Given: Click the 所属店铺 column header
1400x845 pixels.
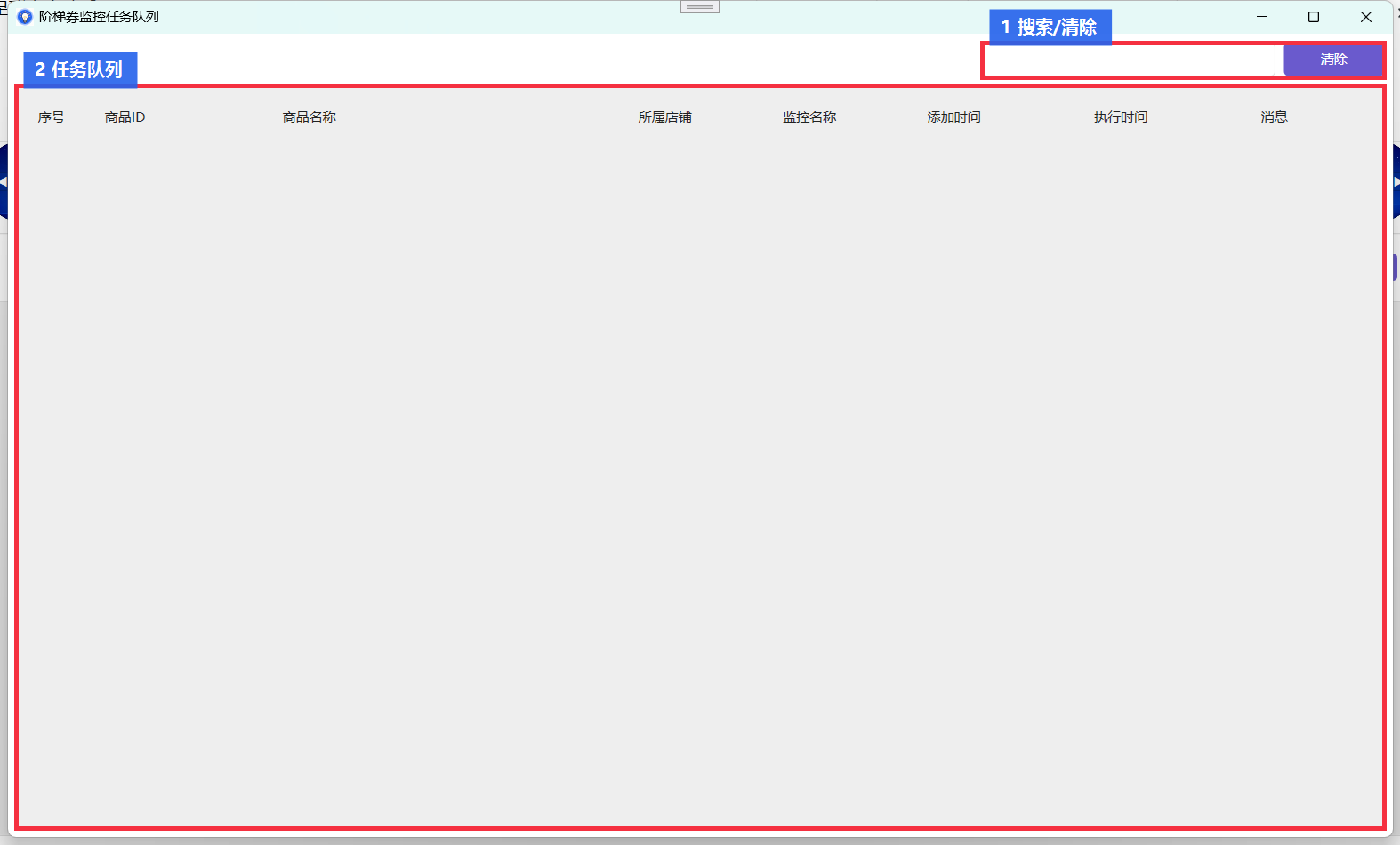Looking at the screenshot, I should [664, 117].
